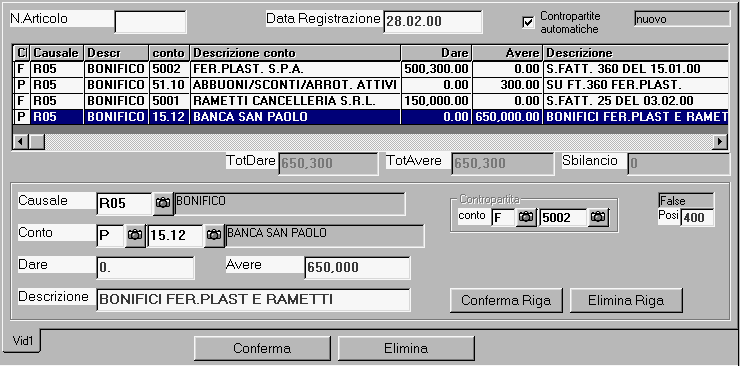Screen dimensions: 740x366
Task: Click description S.FATT. 360 DEL 15.01.00
Action: (635, 69)
